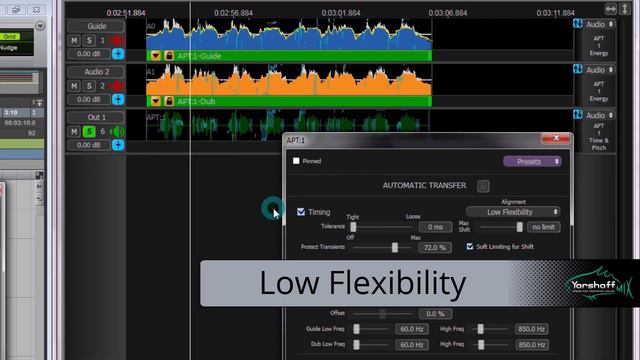Click the Audio 2 track name button
Screen dimensions: 640x360
tap(96, 72)
